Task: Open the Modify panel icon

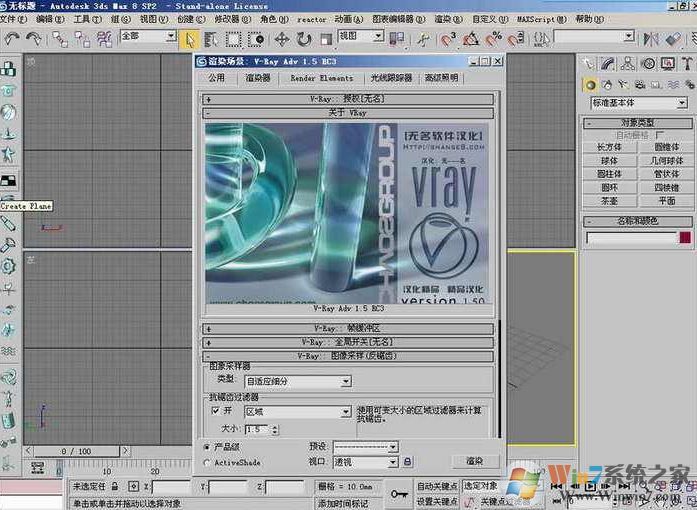Action: [x=608, y=64]
